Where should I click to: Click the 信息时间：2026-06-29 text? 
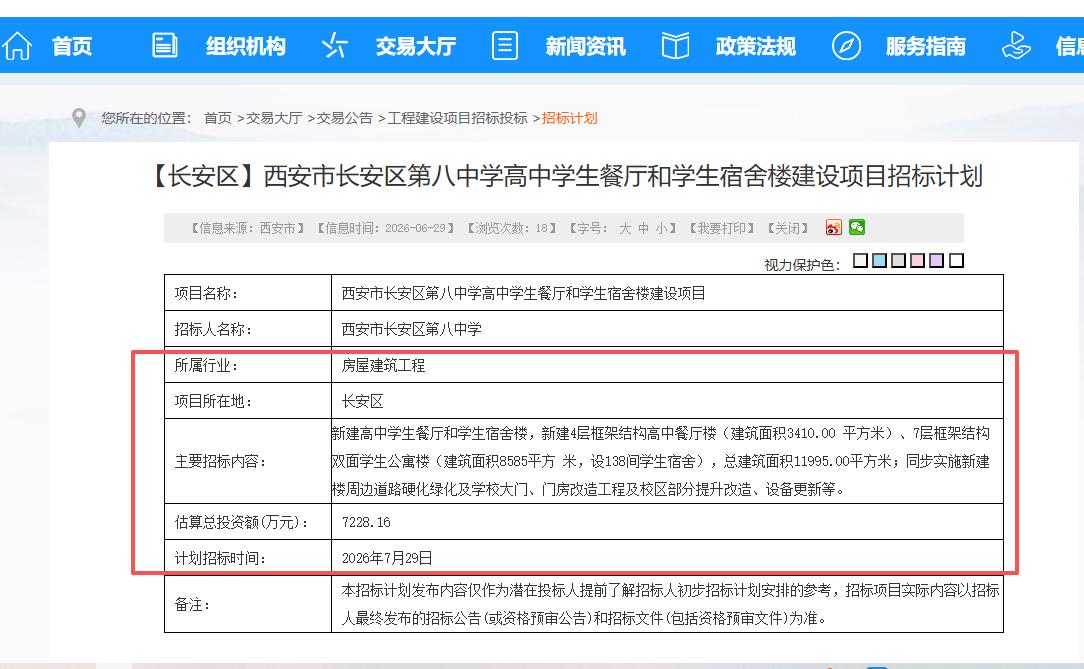click(386, 228)
